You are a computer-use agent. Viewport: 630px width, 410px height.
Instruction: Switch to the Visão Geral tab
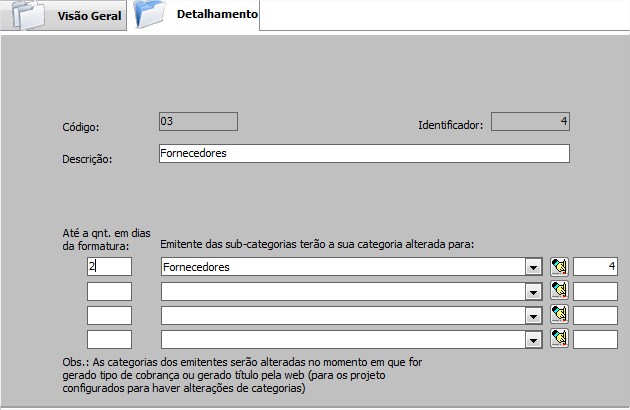87,17
